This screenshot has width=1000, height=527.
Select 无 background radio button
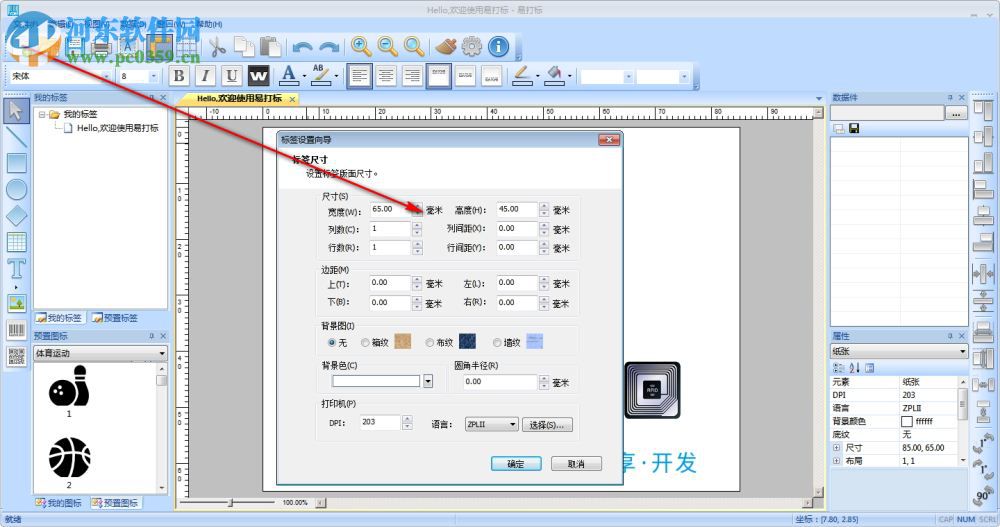[332, 343]
